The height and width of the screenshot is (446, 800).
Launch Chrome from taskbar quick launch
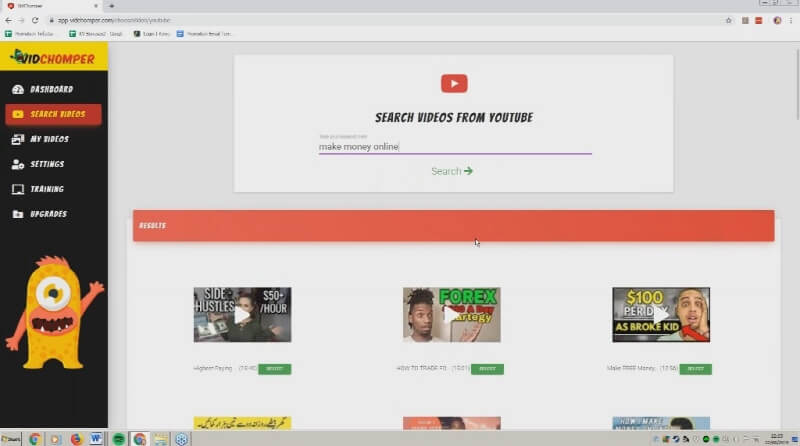tap(35, 439)
